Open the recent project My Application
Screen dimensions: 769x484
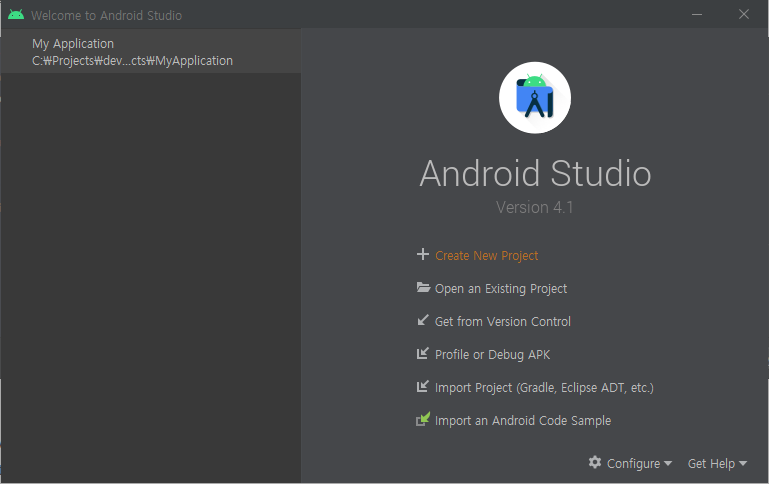[150, 51]
